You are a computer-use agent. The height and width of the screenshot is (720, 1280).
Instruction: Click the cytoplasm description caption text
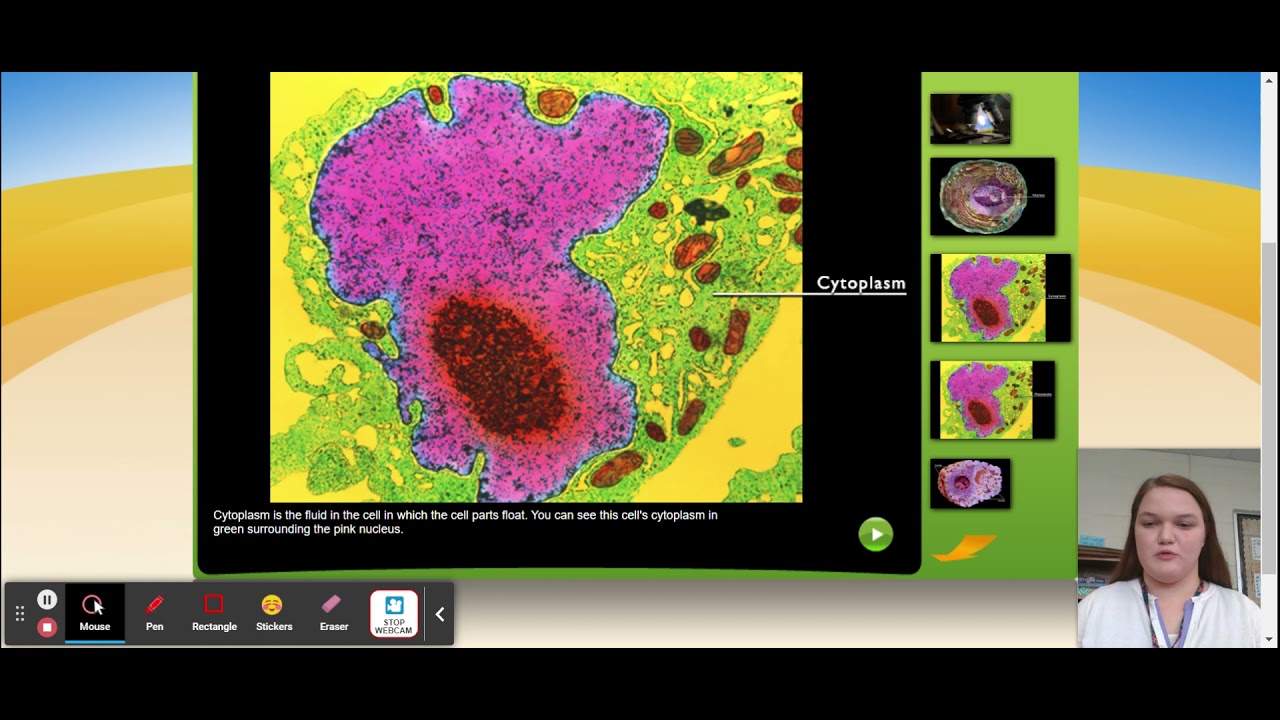click(465, 522)
